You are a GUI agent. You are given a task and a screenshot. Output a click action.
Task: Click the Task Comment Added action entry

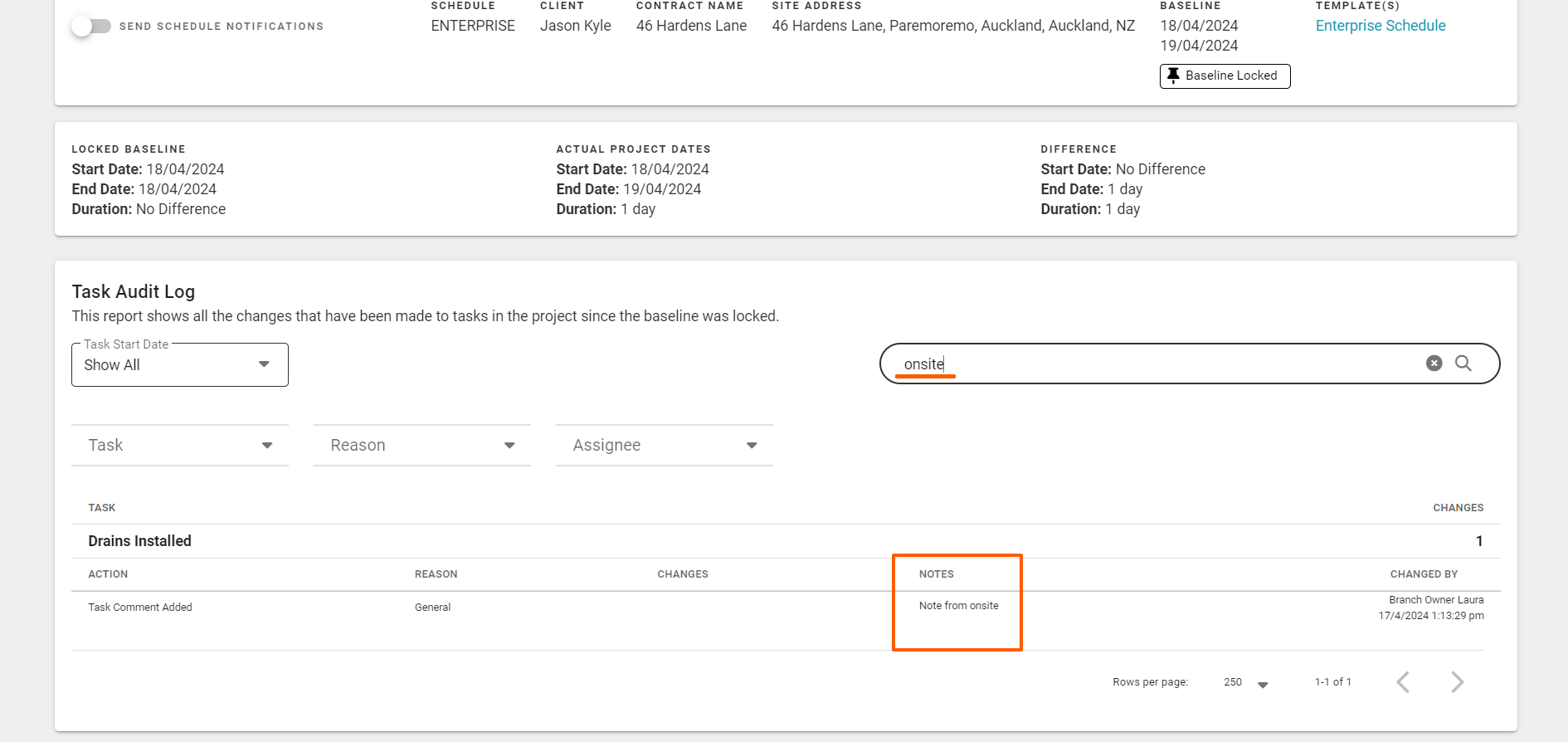[x=140, y=608]
